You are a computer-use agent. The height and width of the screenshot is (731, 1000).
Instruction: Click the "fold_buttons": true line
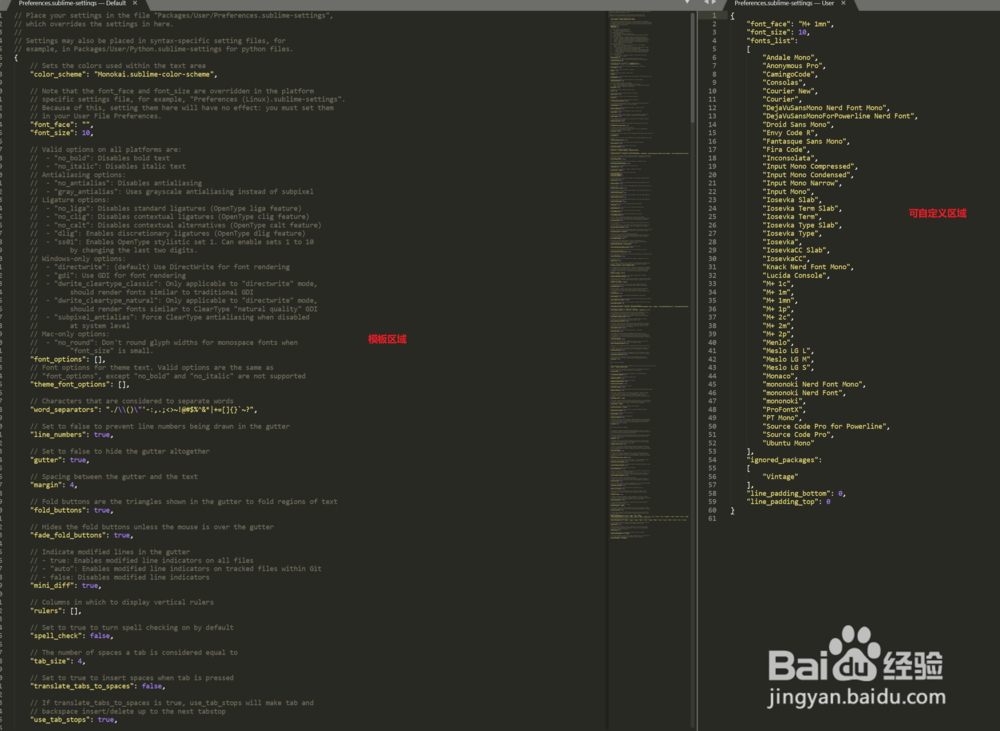[x=71, y=510]
